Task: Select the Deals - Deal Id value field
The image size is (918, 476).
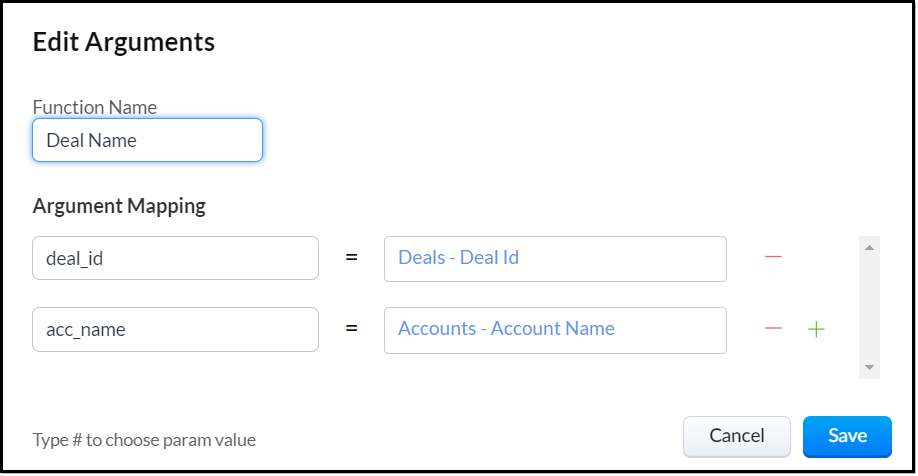Action: (x=555, y=258)
